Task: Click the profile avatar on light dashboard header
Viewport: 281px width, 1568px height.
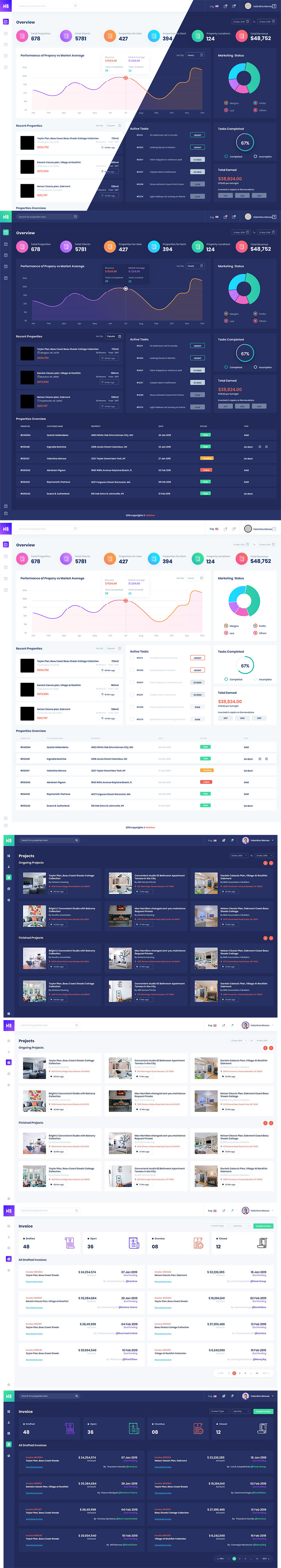Action: pos(248,528)
